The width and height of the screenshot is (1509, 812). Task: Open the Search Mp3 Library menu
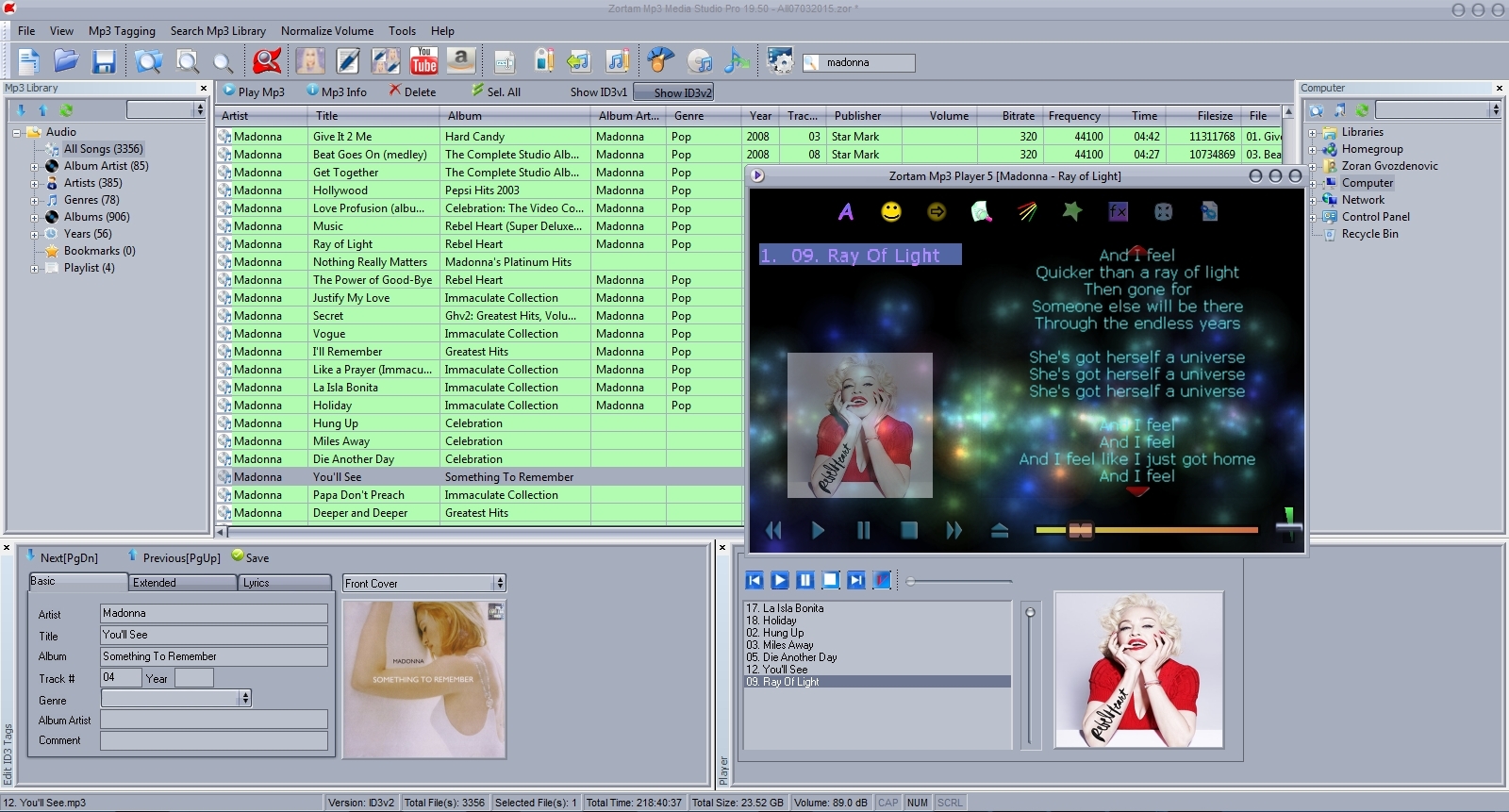point(218,31)
